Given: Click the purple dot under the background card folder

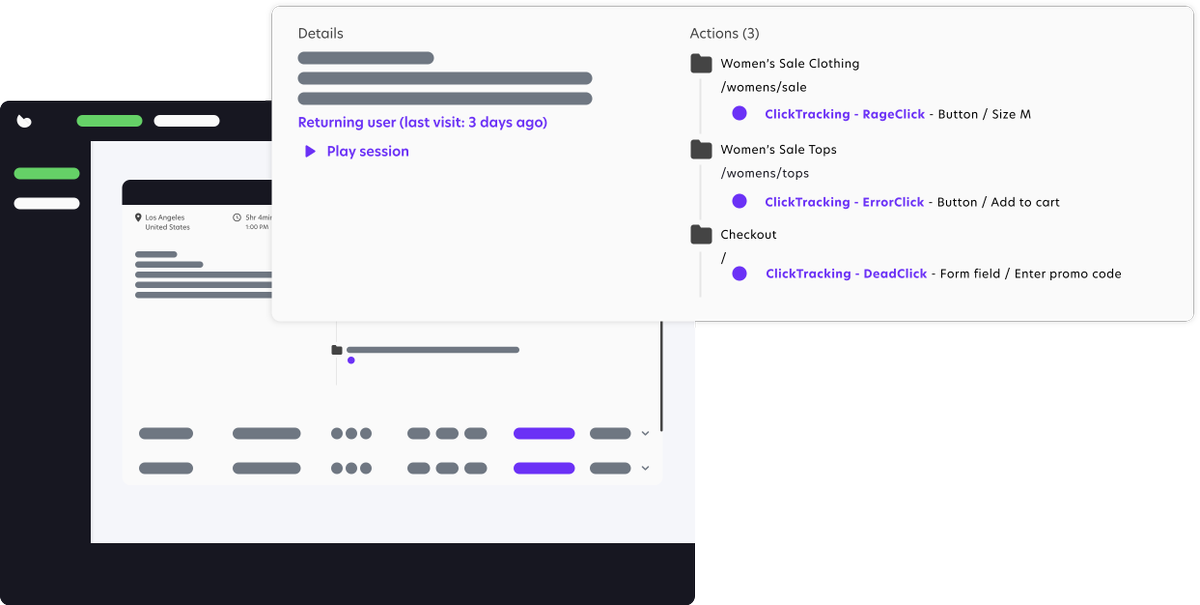Looking at the screenshot, I should [x=351, y=360].
